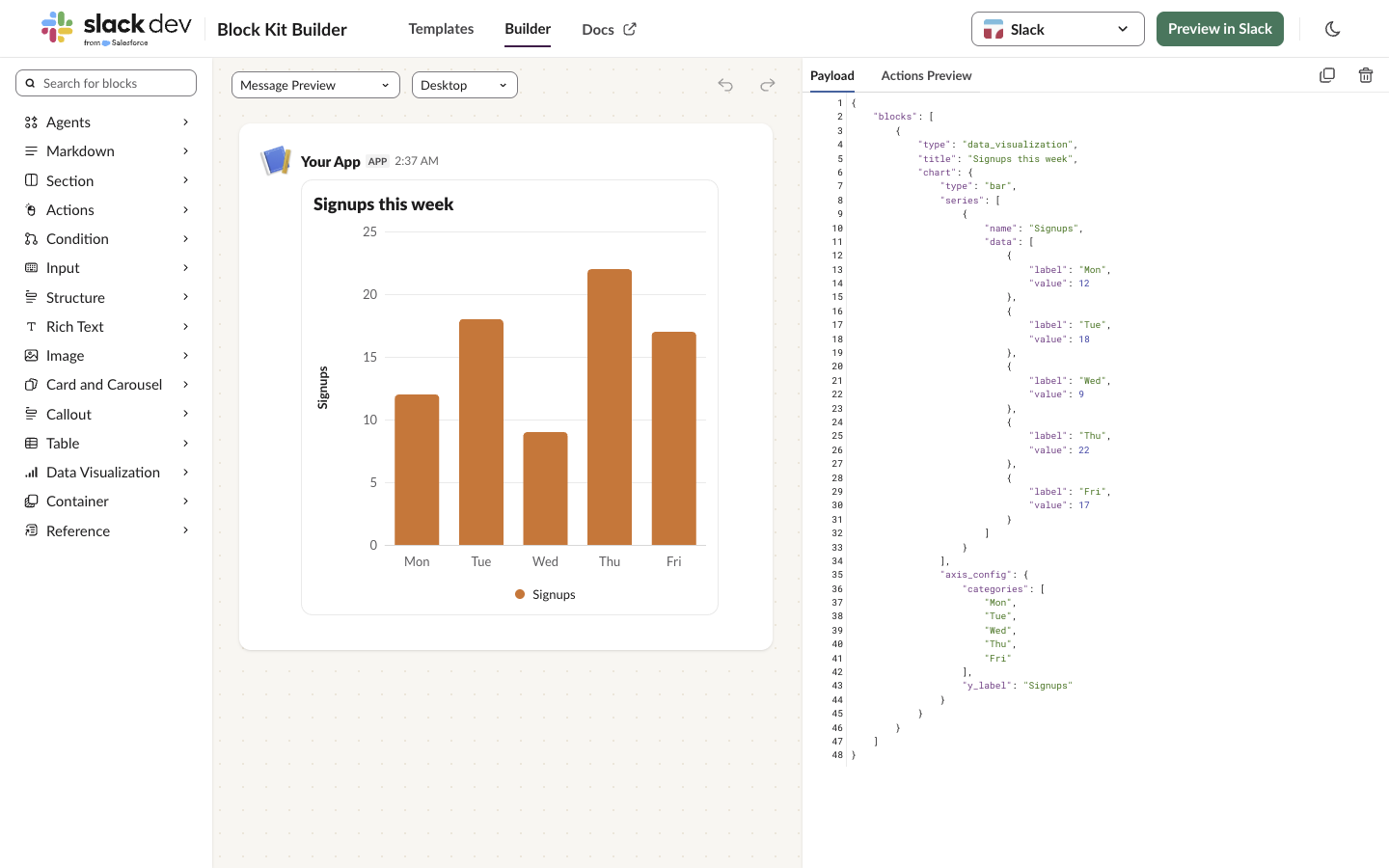
Task: Click the Mon bar in chart
Action: (x=417, y=470)
